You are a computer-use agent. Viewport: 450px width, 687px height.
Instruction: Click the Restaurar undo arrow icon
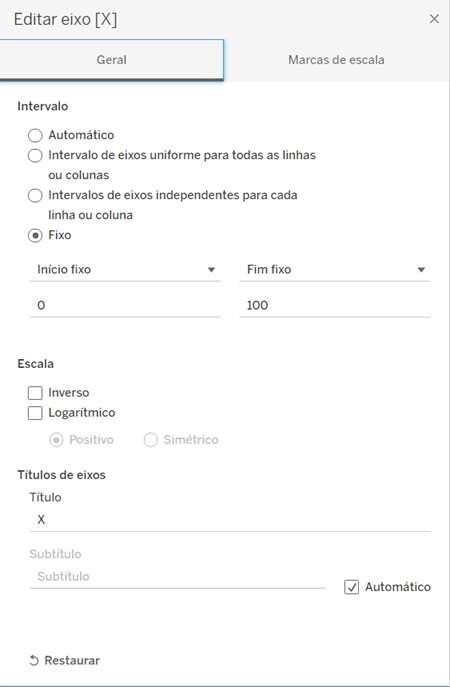click(x=34, y=660)
